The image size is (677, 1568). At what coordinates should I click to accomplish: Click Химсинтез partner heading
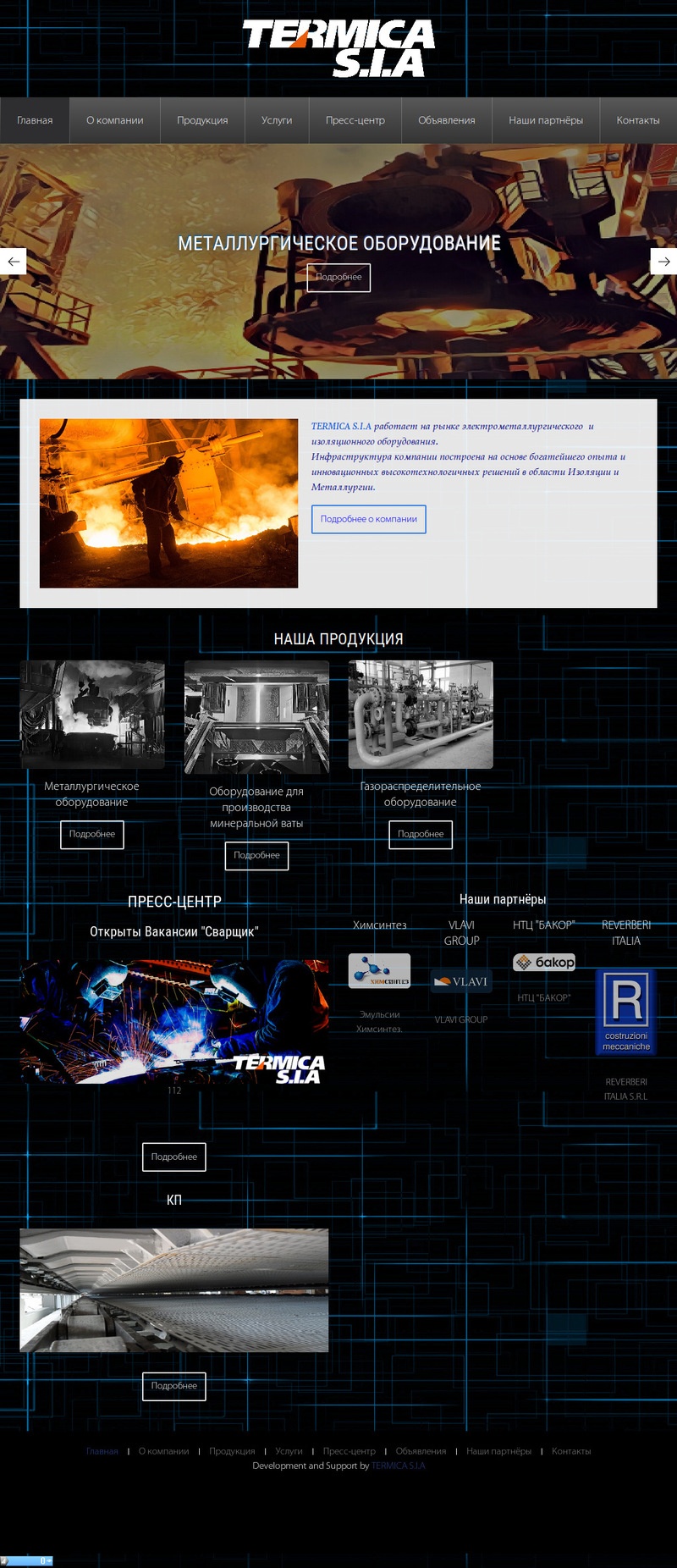379,925
